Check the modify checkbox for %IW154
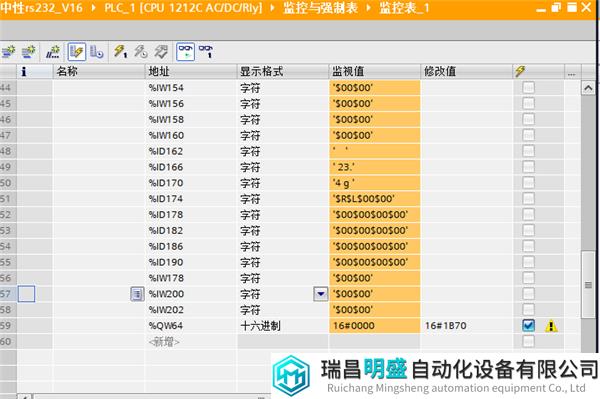This screenshot has height=399, width=600. [x=528, y=88]
